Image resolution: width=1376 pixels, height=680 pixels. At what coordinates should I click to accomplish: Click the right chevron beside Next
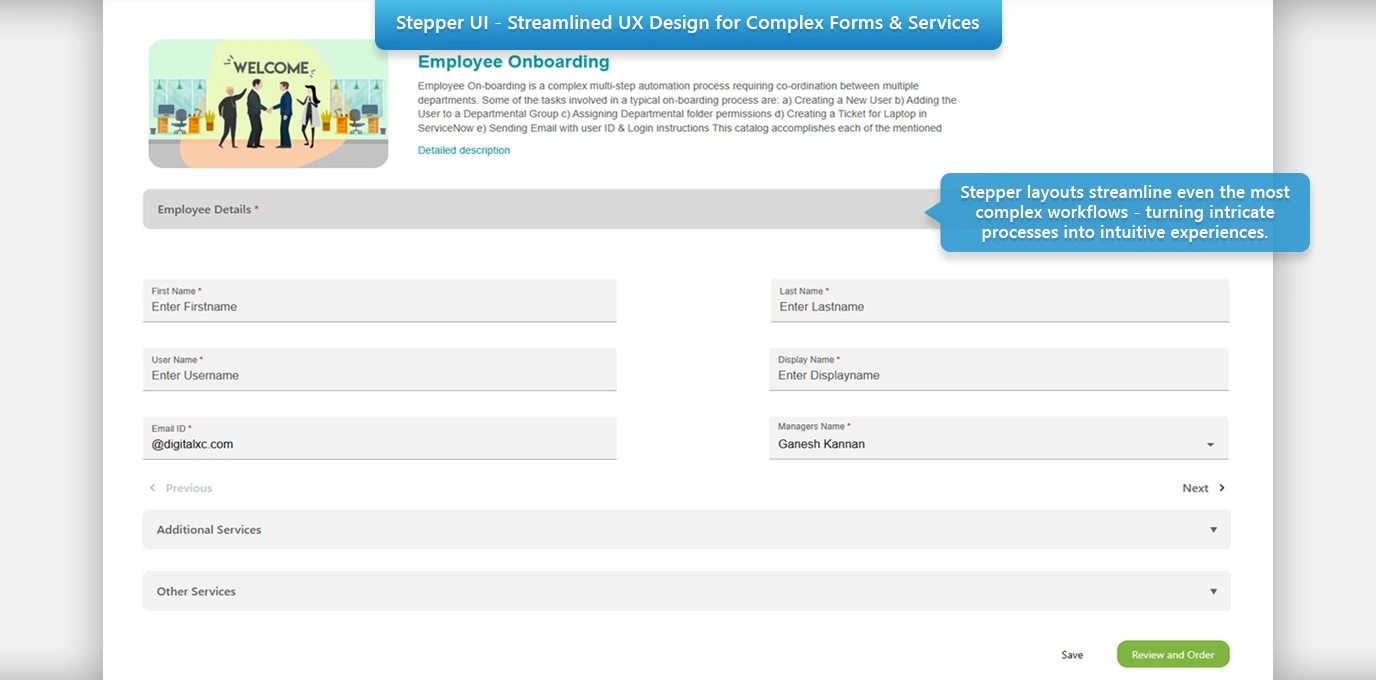tap(1222, 488)
